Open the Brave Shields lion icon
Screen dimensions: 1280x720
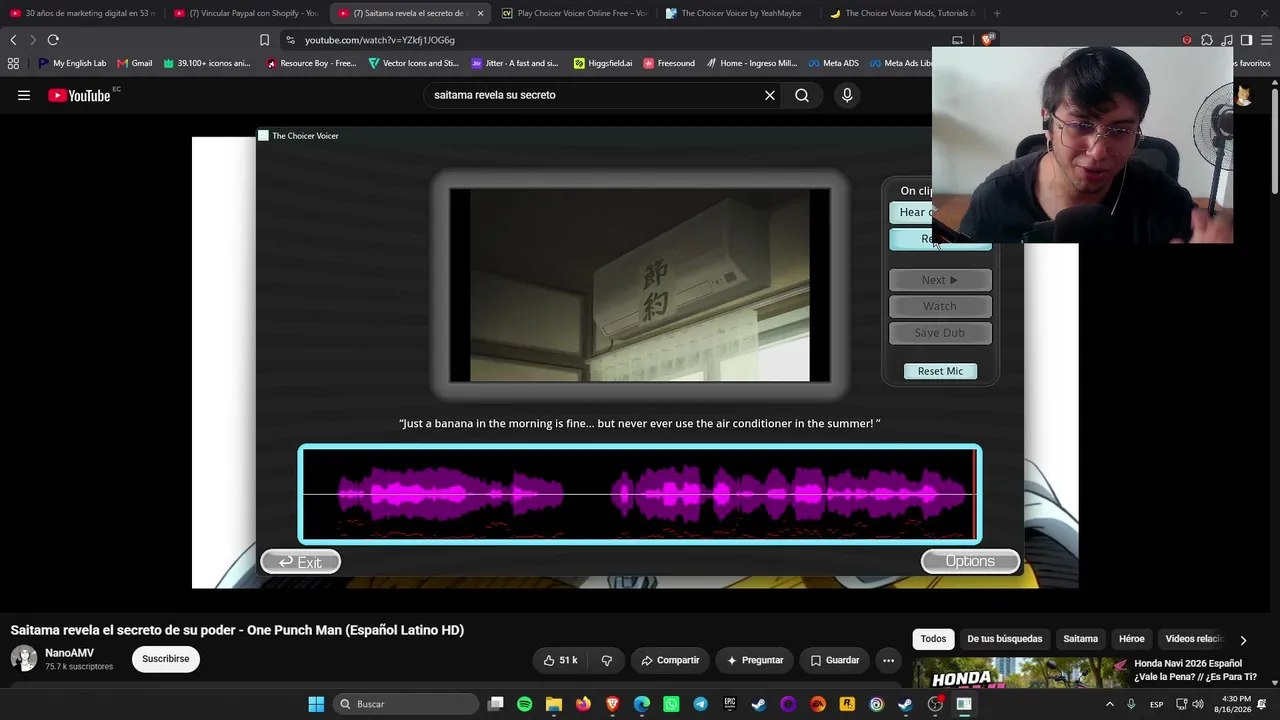click(x=987, y=40)
